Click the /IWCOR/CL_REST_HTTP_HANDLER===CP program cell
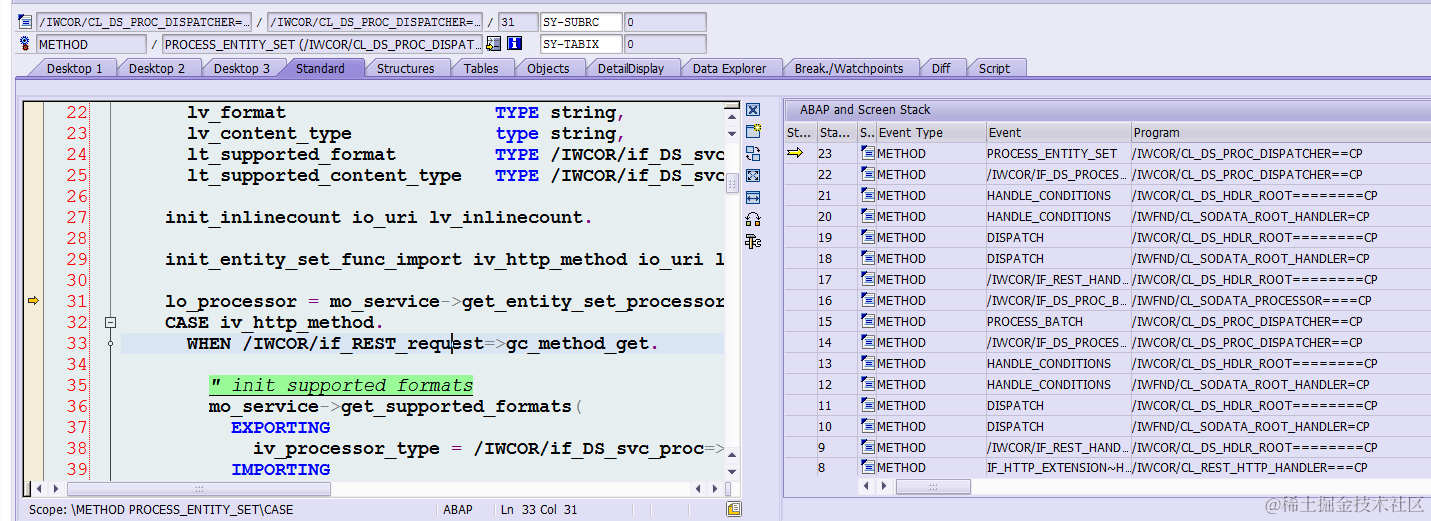The height and width of the screenshot is (521, 1431). pyautogui.click(x=1280, y=467)
